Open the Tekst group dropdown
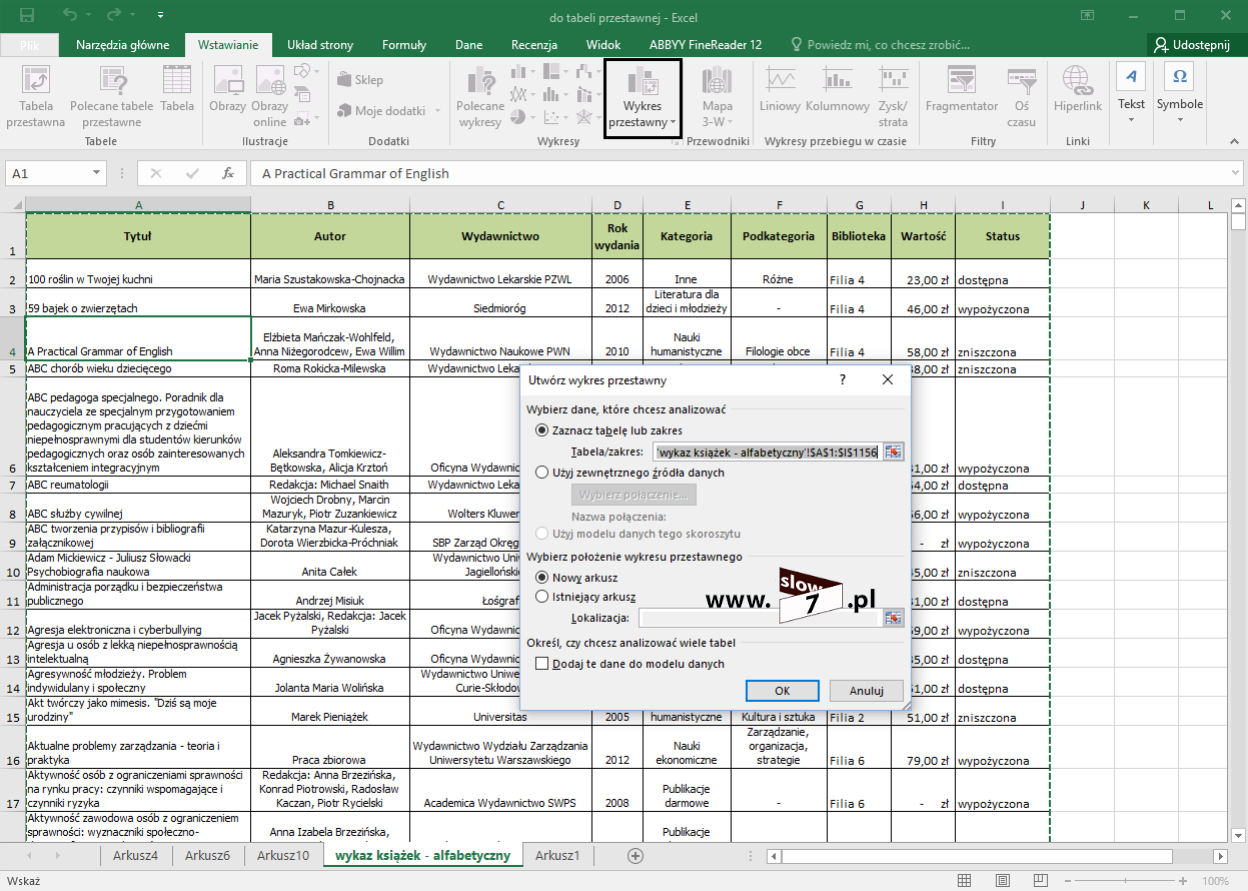 [1131, 121]
